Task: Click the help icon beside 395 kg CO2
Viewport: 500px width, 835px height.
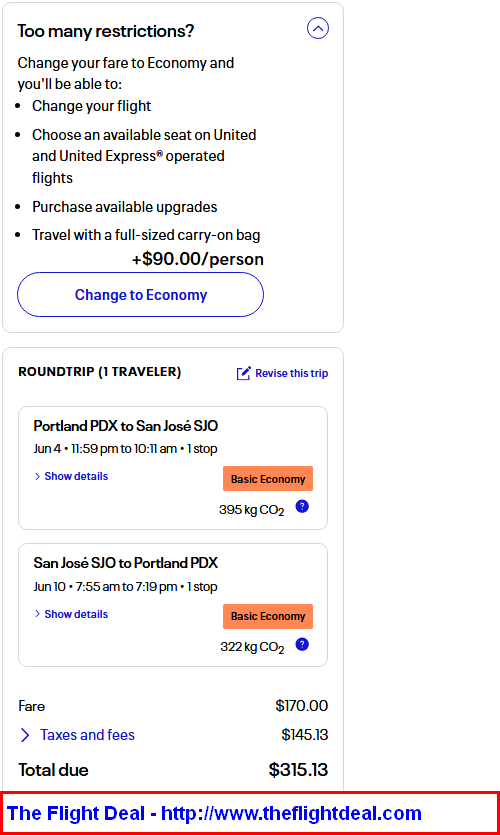Action: click(302, 506)
